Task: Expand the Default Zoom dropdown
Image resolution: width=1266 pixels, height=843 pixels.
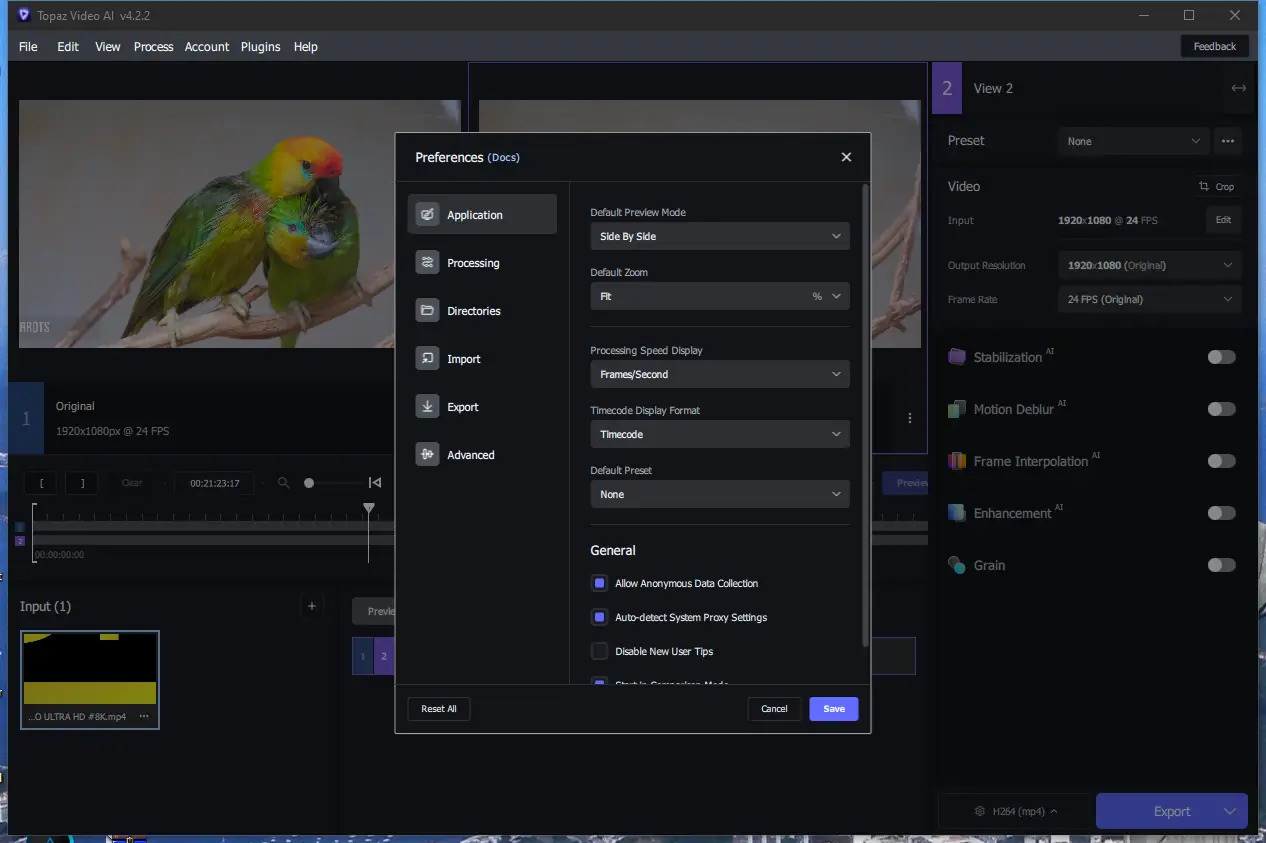Action: point(720,296)
